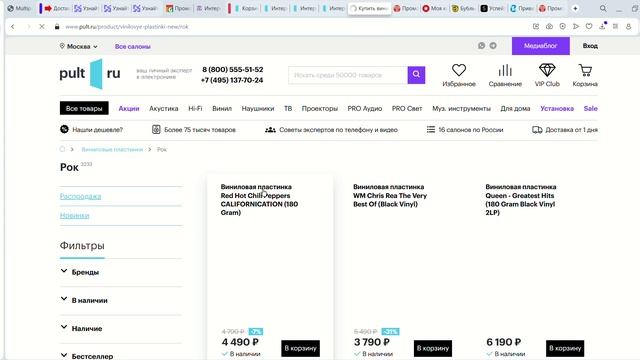Click the Медиаблог button
640x360 pixels.
click(x=541, y=46)
